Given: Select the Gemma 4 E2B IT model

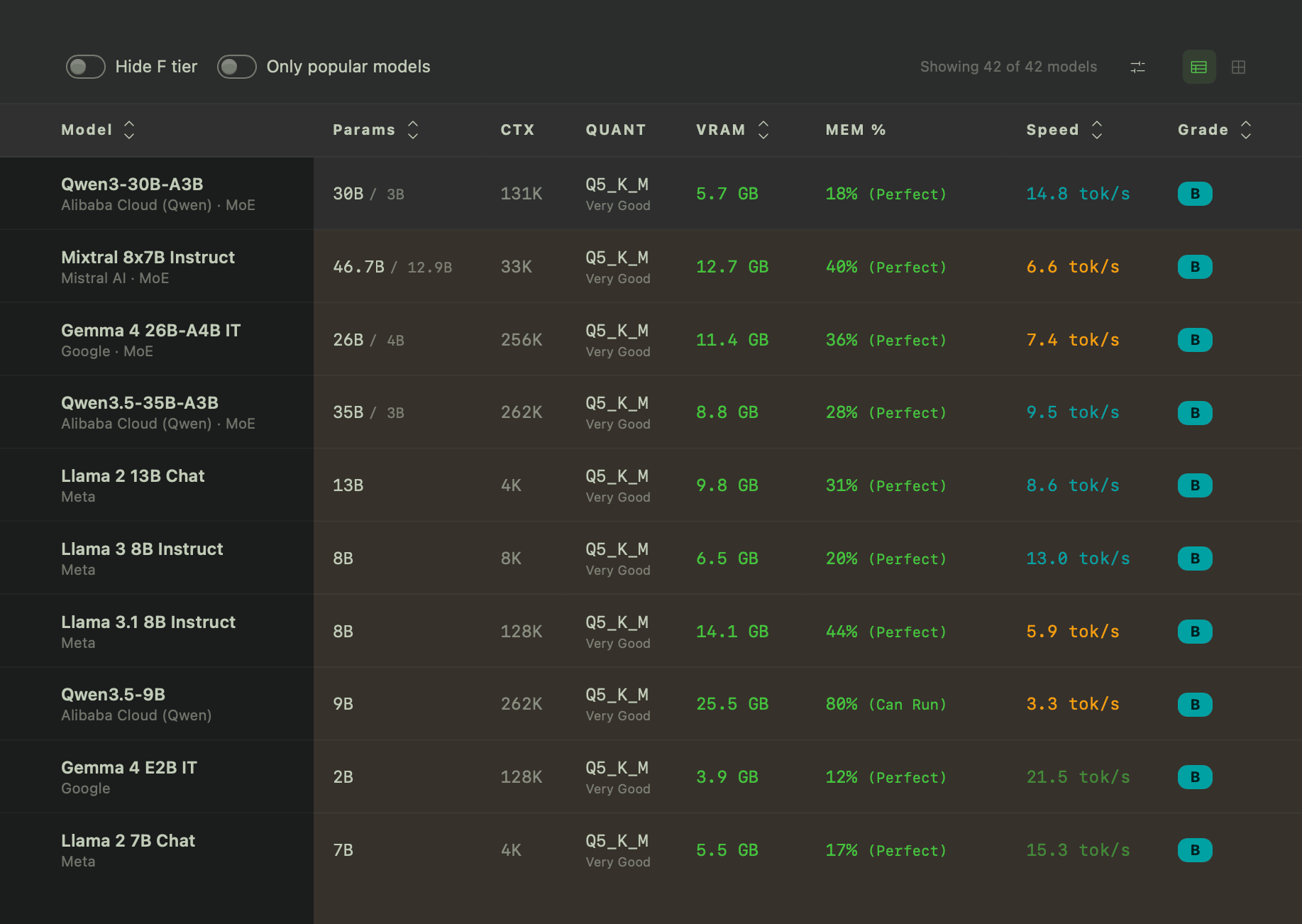Looking at the screenshot, I should coord(129,768).
